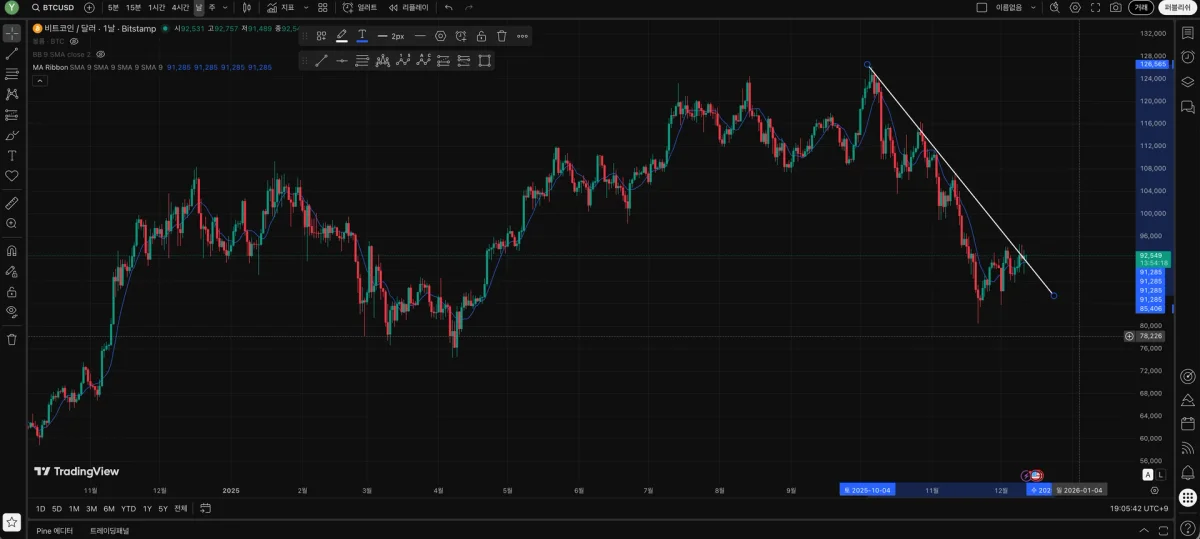Select the 날 daily interval
1200x539 pixels.
tap(199, 7)
